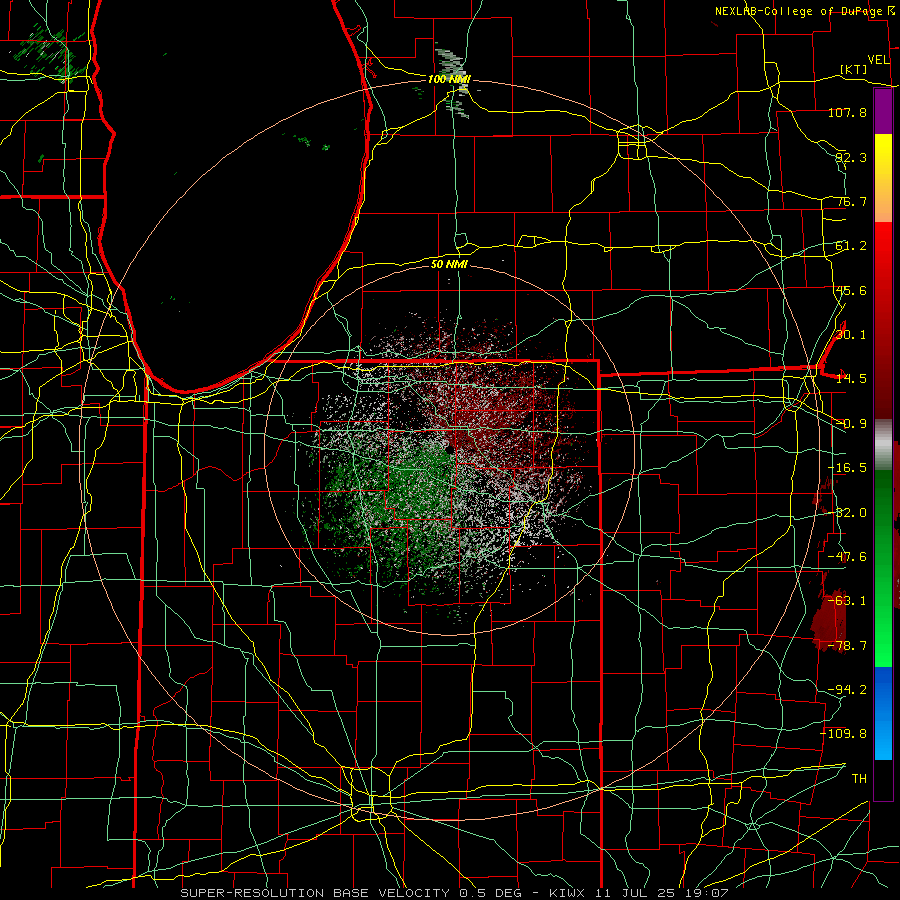The width and height of the screenshot is (900, 900).
Task: Click the 14.5 velocity scale value
Action: (x=851, y=379)
